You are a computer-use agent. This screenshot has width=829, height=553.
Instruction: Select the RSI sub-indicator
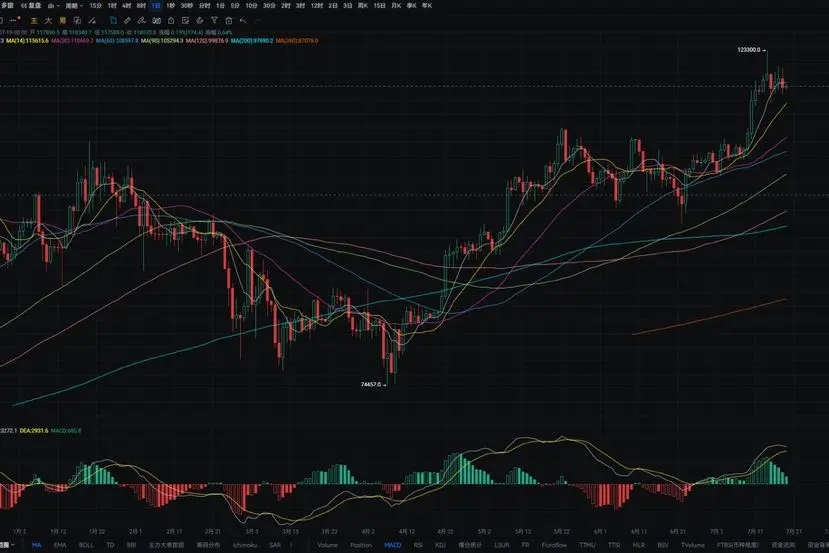pyautogui.click(x=418, y=545)
